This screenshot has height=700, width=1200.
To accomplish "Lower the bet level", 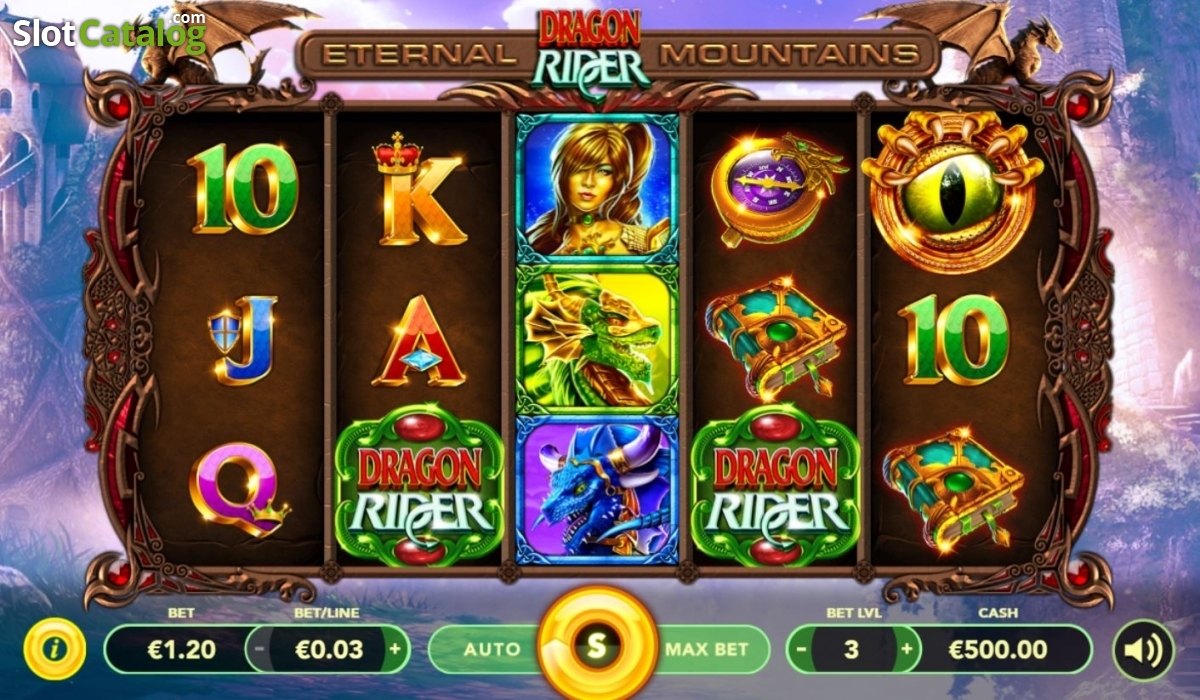I will (x=801, y=649).
